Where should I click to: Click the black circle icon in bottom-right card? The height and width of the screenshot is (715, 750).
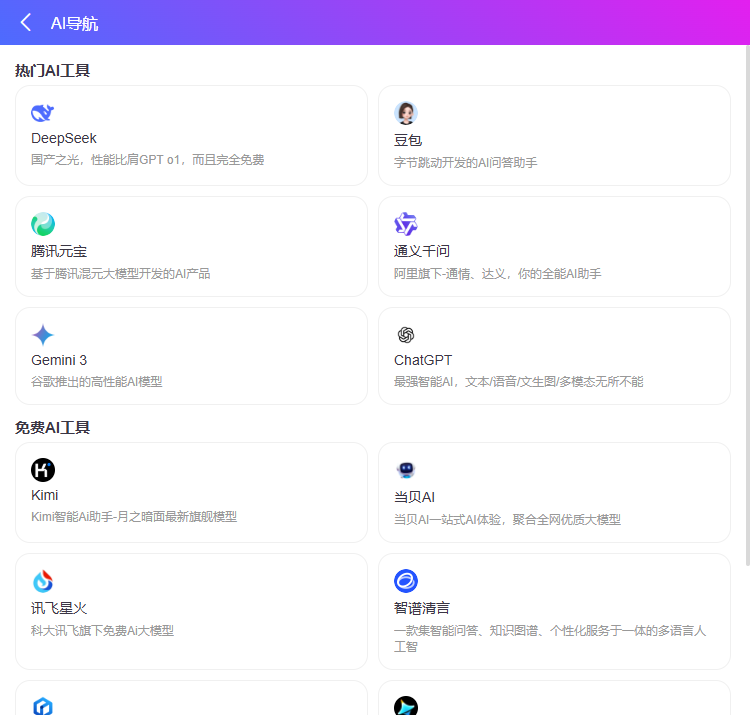(406, 706)
